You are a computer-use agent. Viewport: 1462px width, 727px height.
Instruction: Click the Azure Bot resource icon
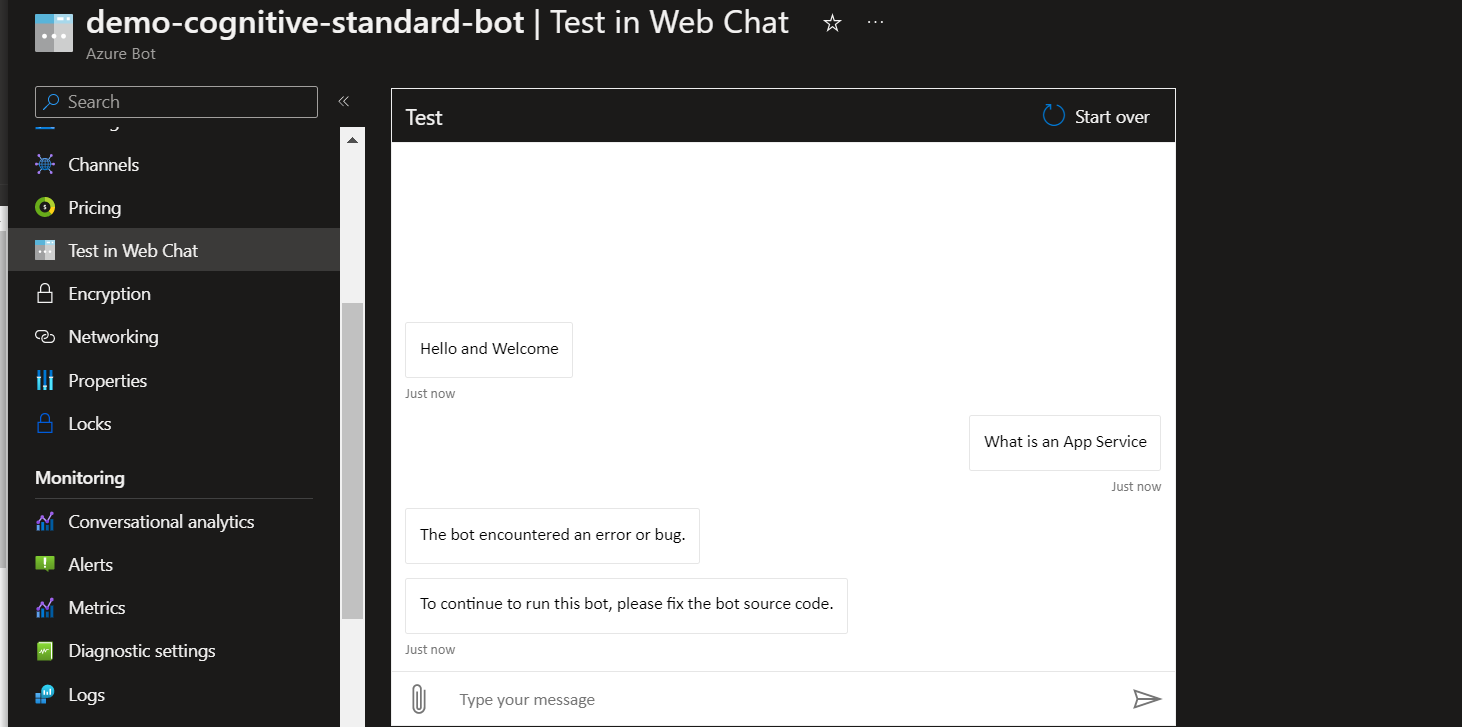54,34
